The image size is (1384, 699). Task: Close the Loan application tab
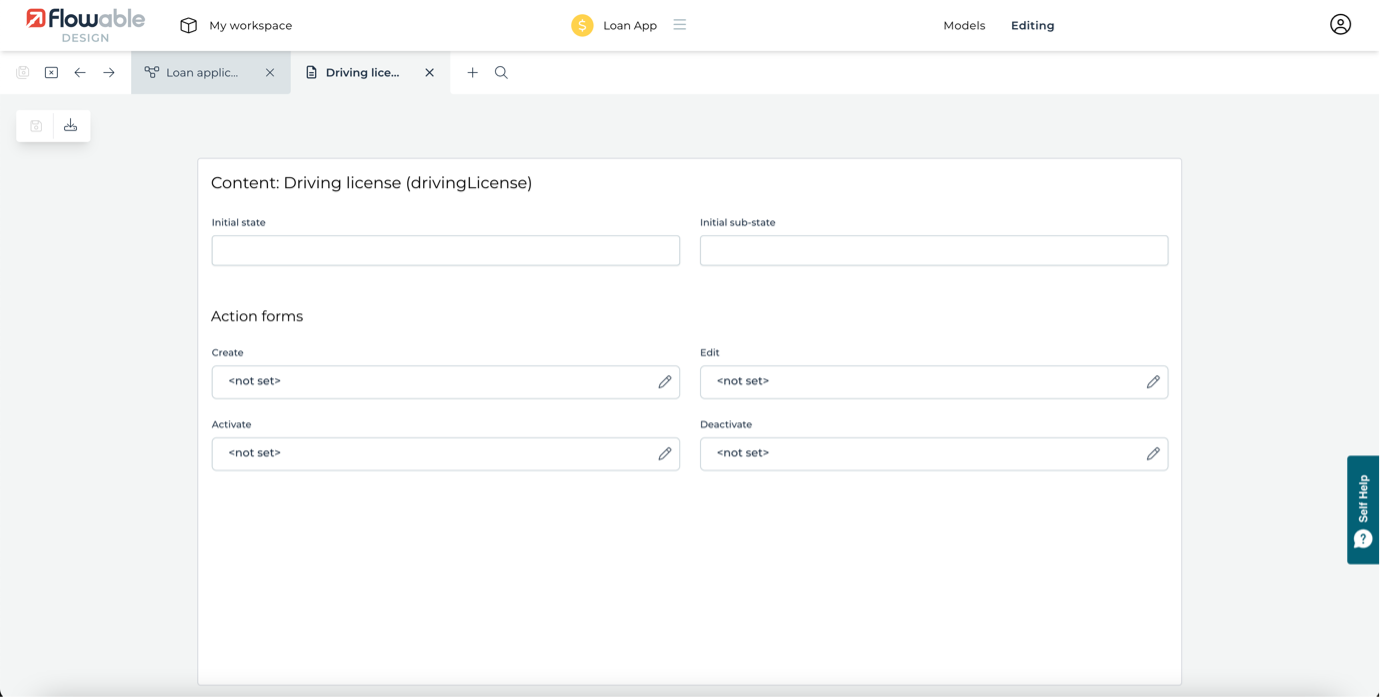(270, 73)
